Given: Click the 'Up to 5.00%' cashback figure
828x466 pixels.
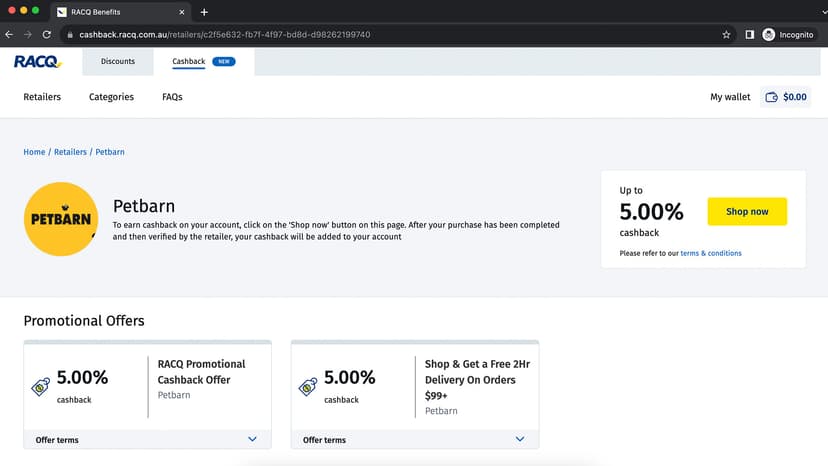Looking at the screenshot, I should 651,211.
